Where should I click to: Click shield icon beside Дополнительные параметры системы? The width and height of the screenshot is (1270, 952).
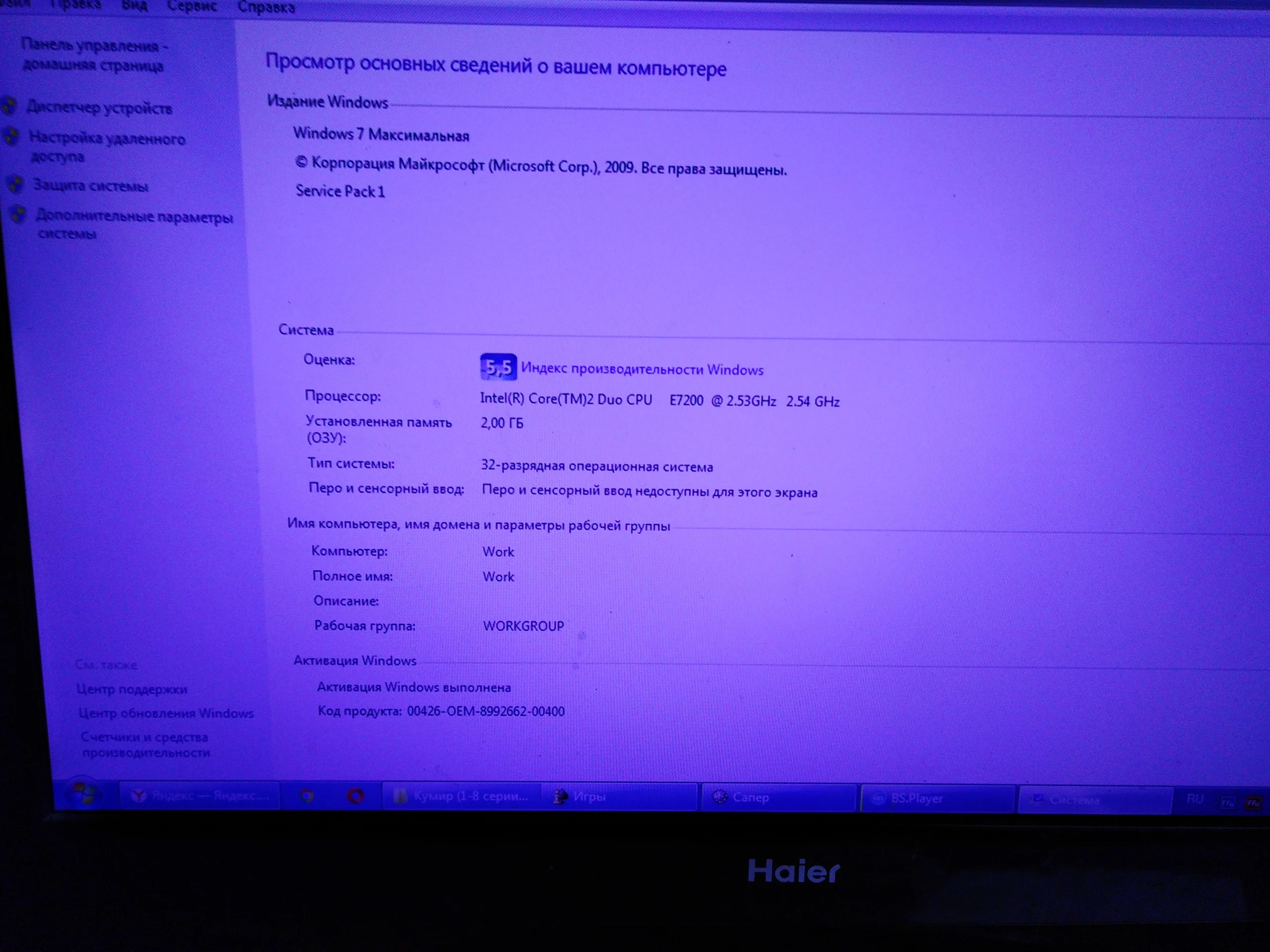pos(18,215)
